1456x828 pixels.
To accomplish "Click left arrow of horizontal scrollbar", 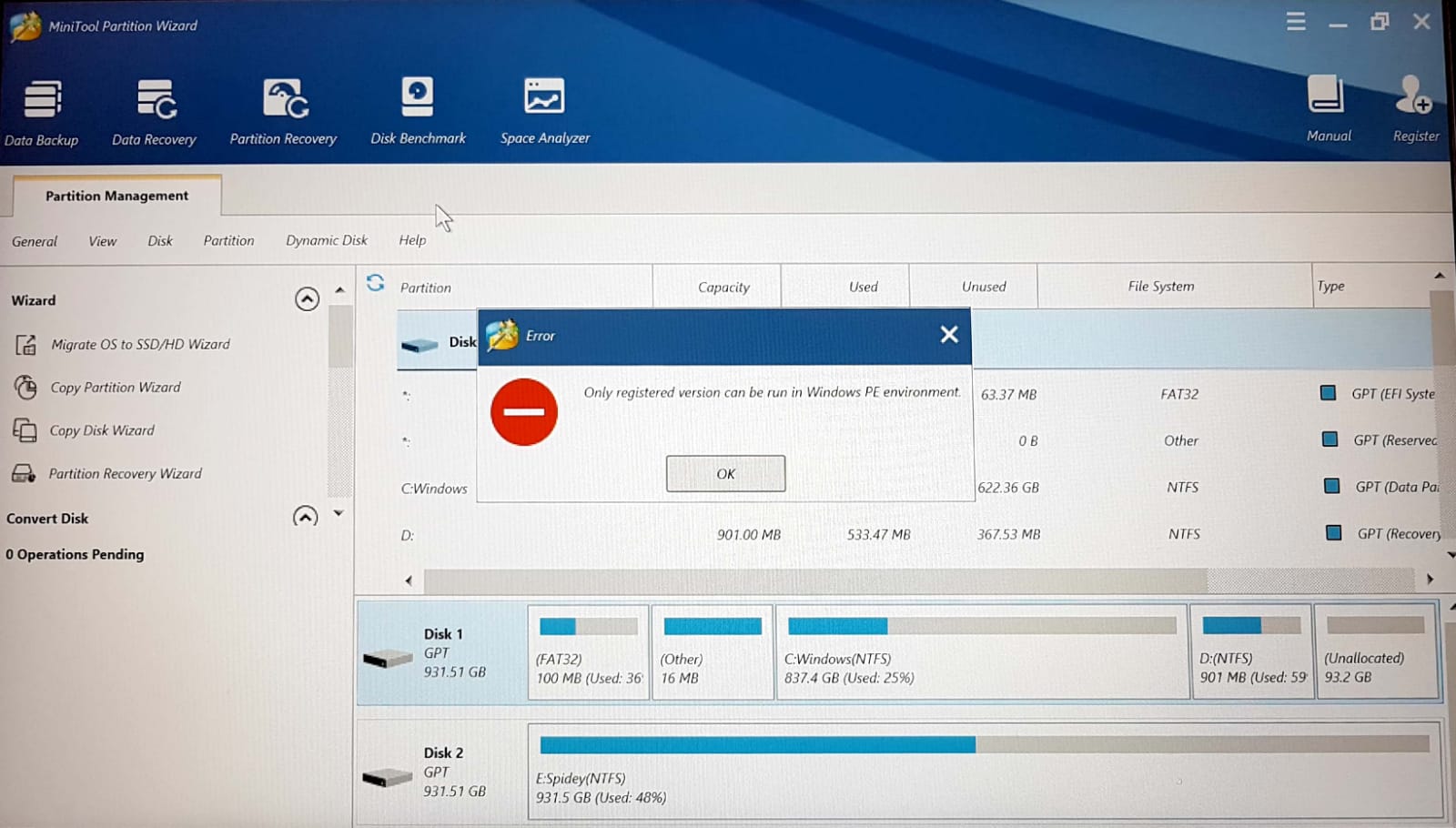I will [409, 581].
